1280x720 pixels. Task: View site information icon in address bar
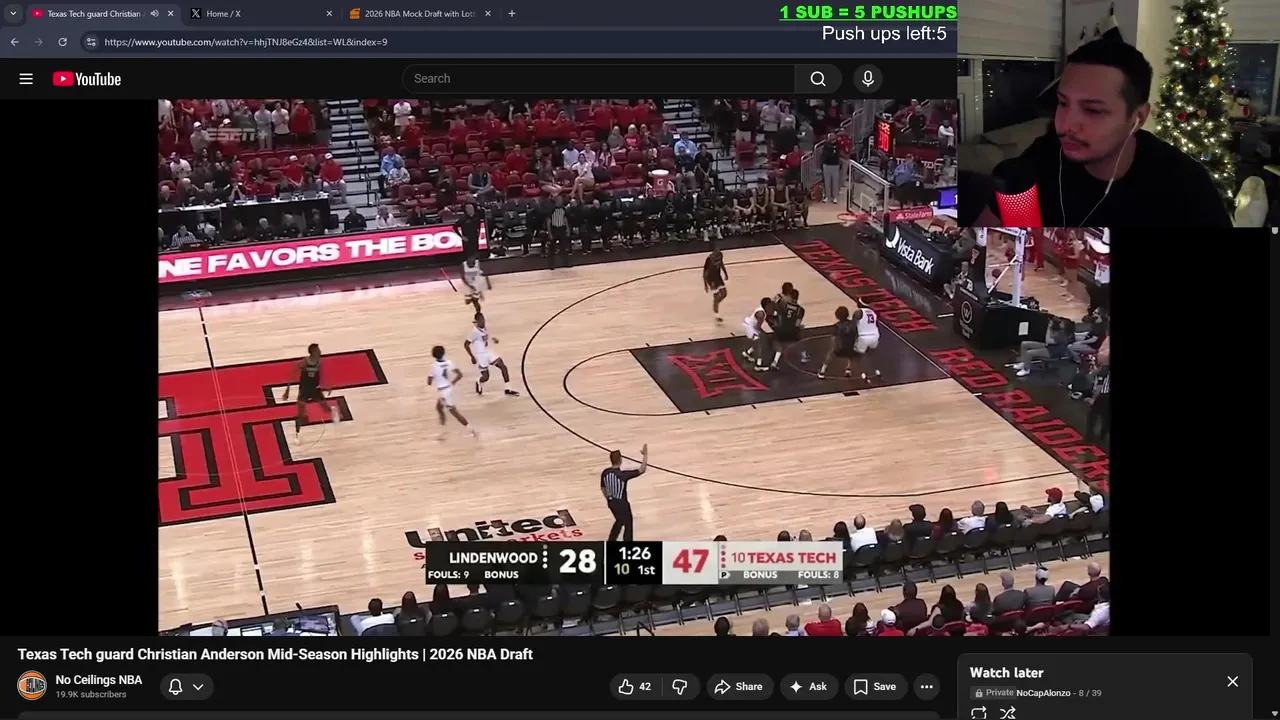[91, 42]
